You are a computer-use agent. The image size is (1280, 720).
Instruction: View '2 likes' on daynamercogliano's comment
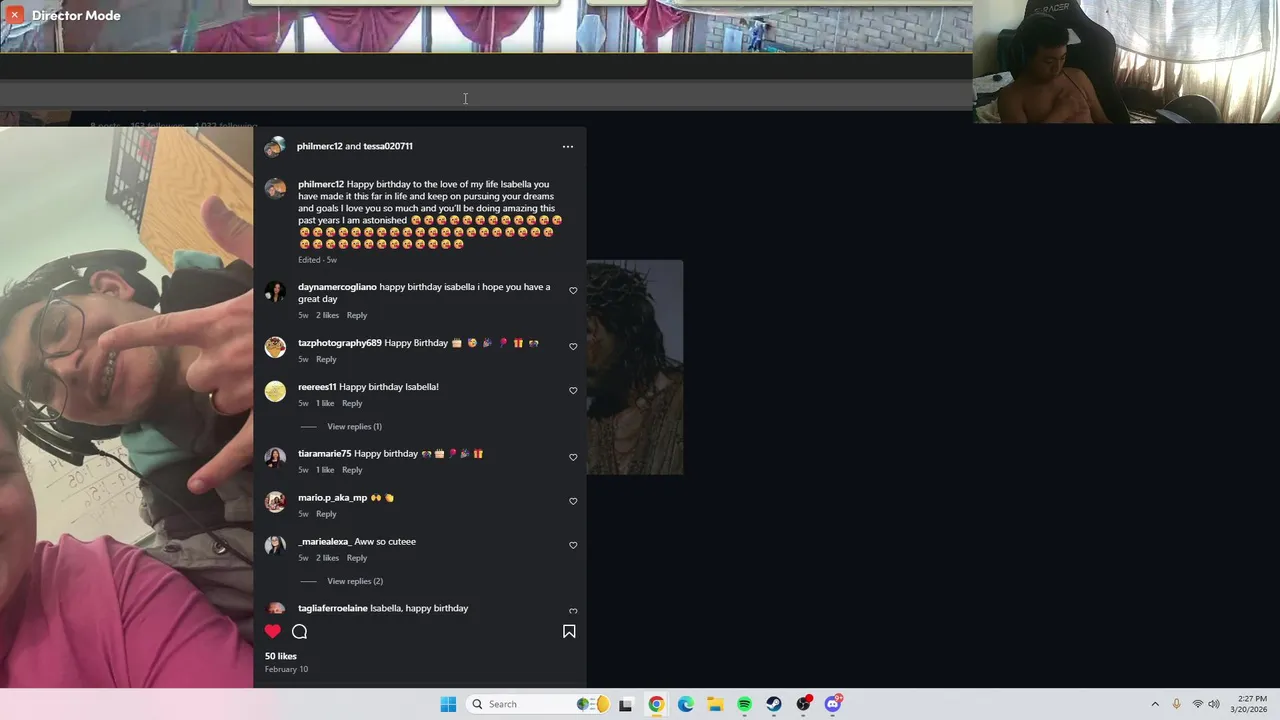tap(328, 315)
